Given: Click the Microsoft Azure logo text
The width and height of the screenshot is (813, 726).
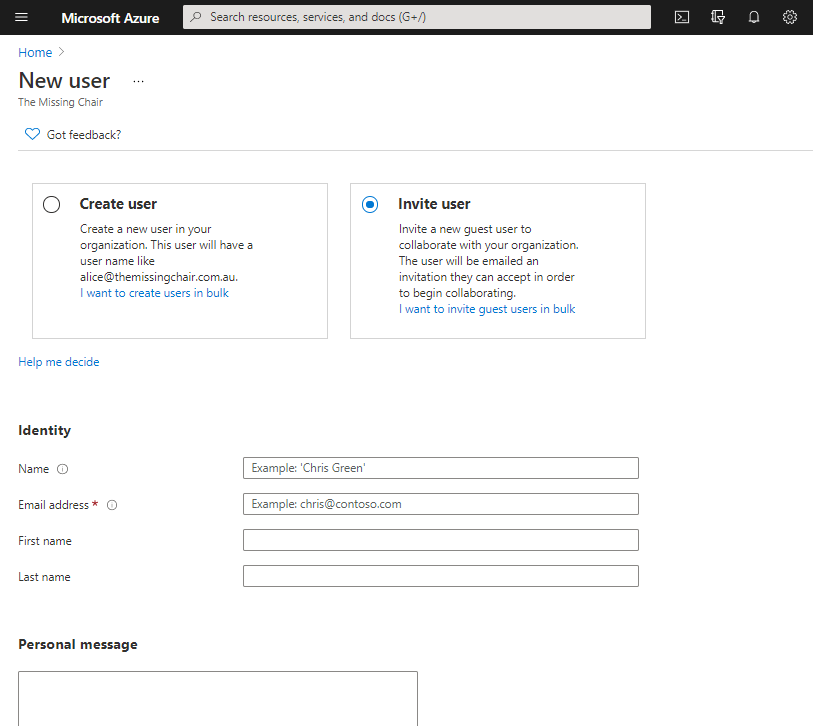Looking at the screenshot, I should tap(110, 18).
